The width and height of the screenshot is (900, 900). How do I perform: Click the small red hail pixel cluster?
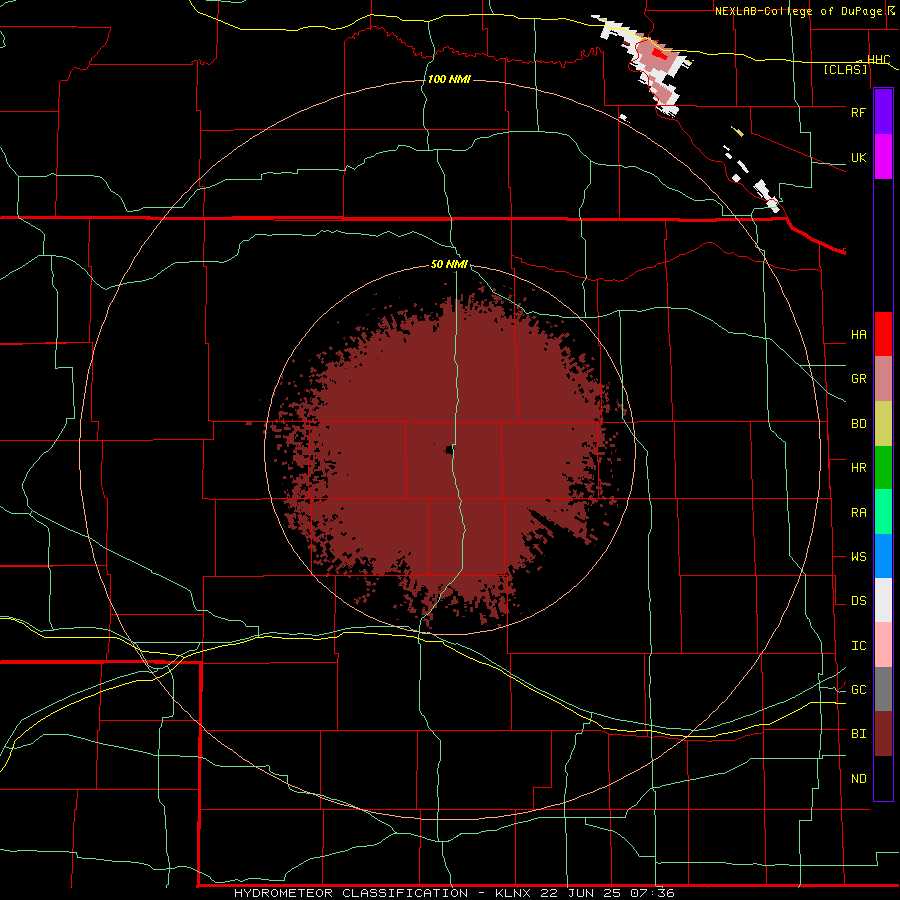click(660, 53)
